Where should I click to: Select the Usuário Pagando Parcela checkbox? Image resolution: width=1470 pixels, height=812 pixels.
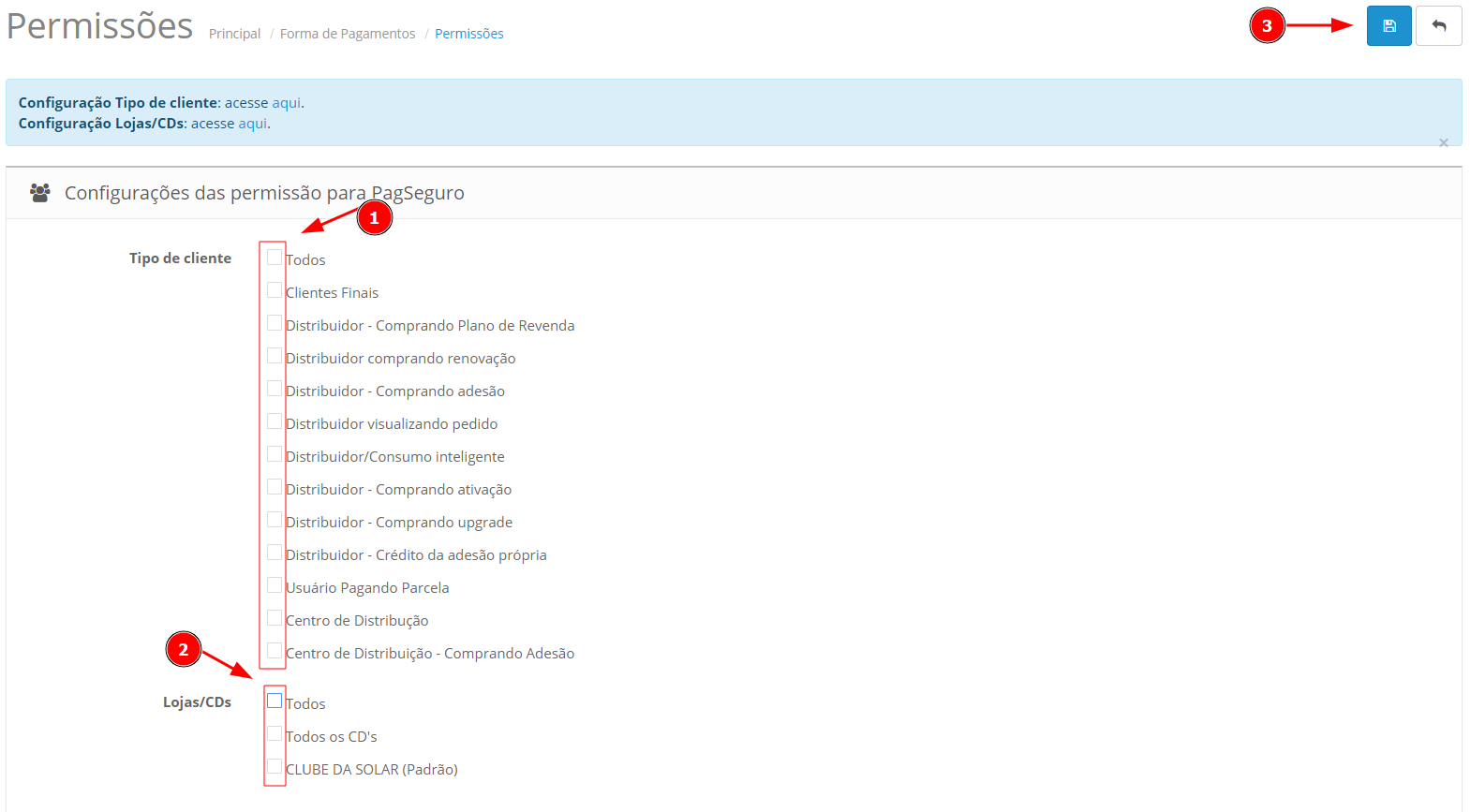click(x=275, y=585)
